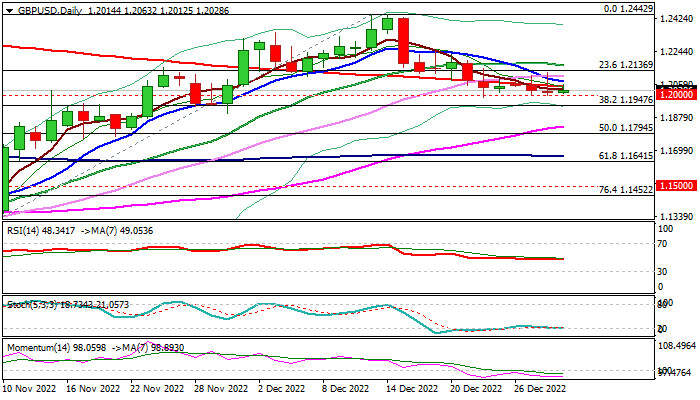This screenshot has width=700, height=400.
Task: Select the Fibonacci 23.6 1.21369 label
Action: (x=625, y=65)
